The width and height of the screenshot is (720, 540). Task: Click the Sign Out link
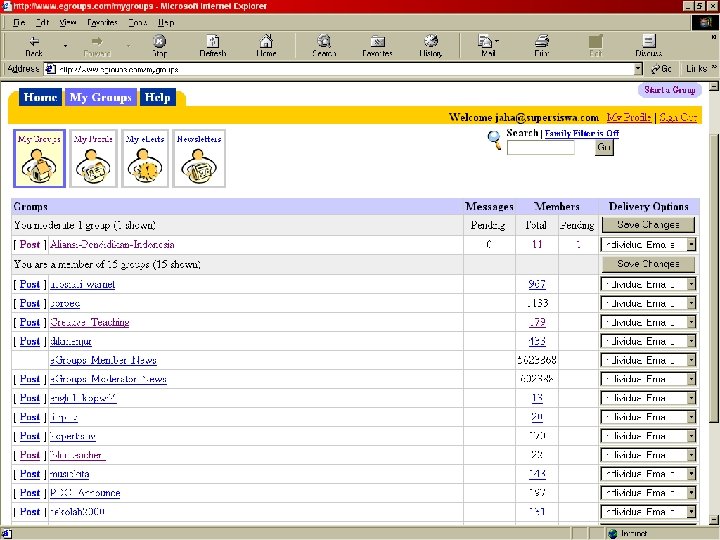(678, 117)
